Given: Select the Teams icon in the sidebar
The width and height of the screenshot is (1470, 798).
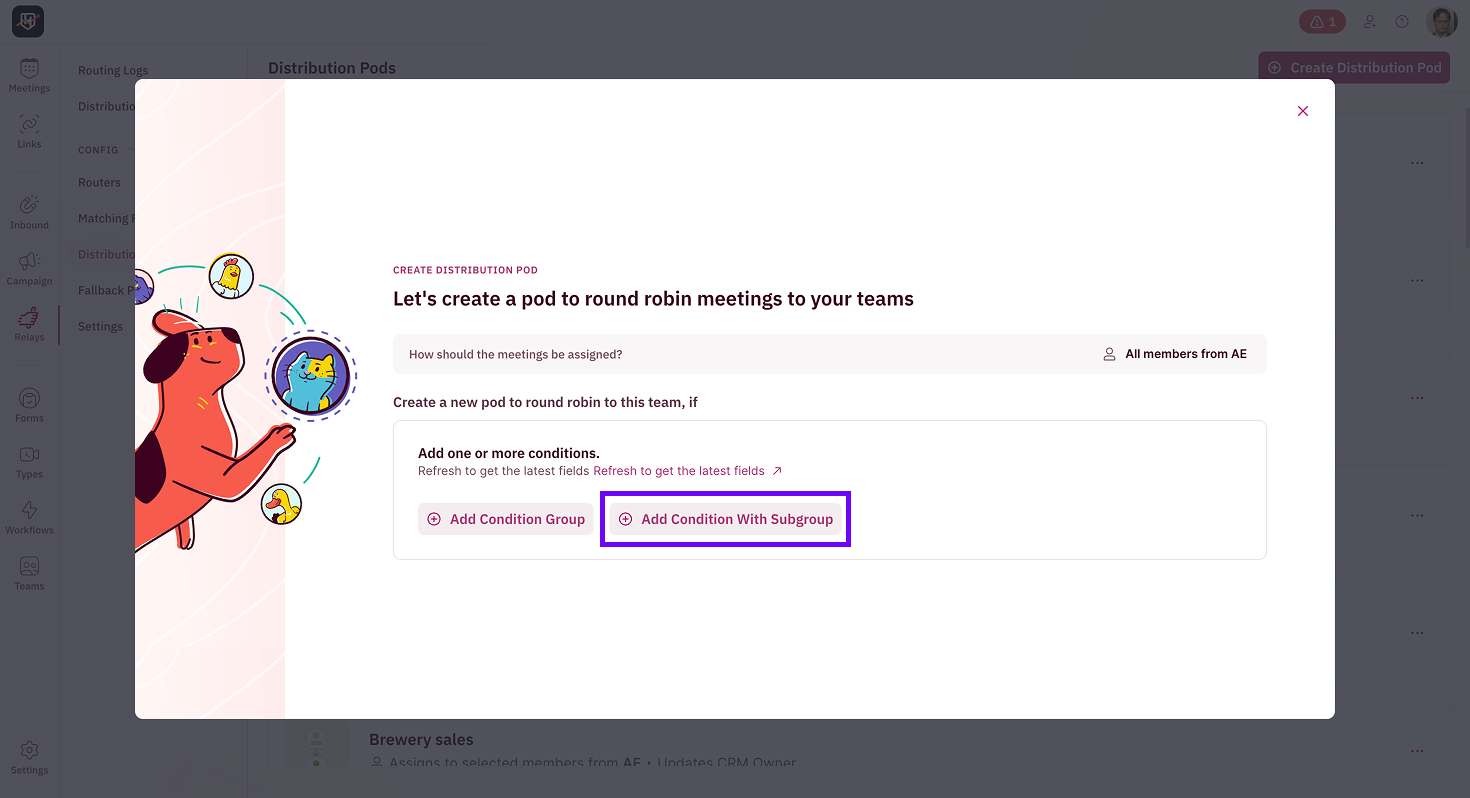Looking at the screenshot, I should click(x=29, y=571).
